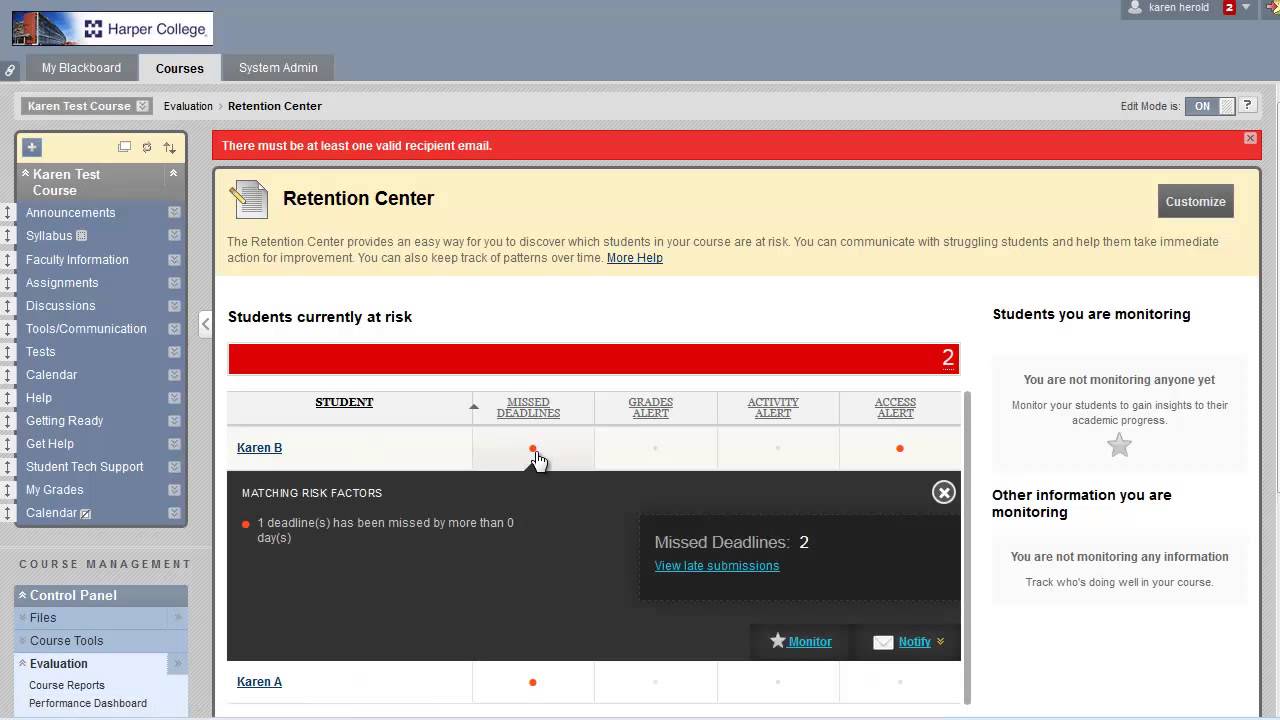
Task: Collapse the course menu side panel arrow
Action: tap(205, 323)
